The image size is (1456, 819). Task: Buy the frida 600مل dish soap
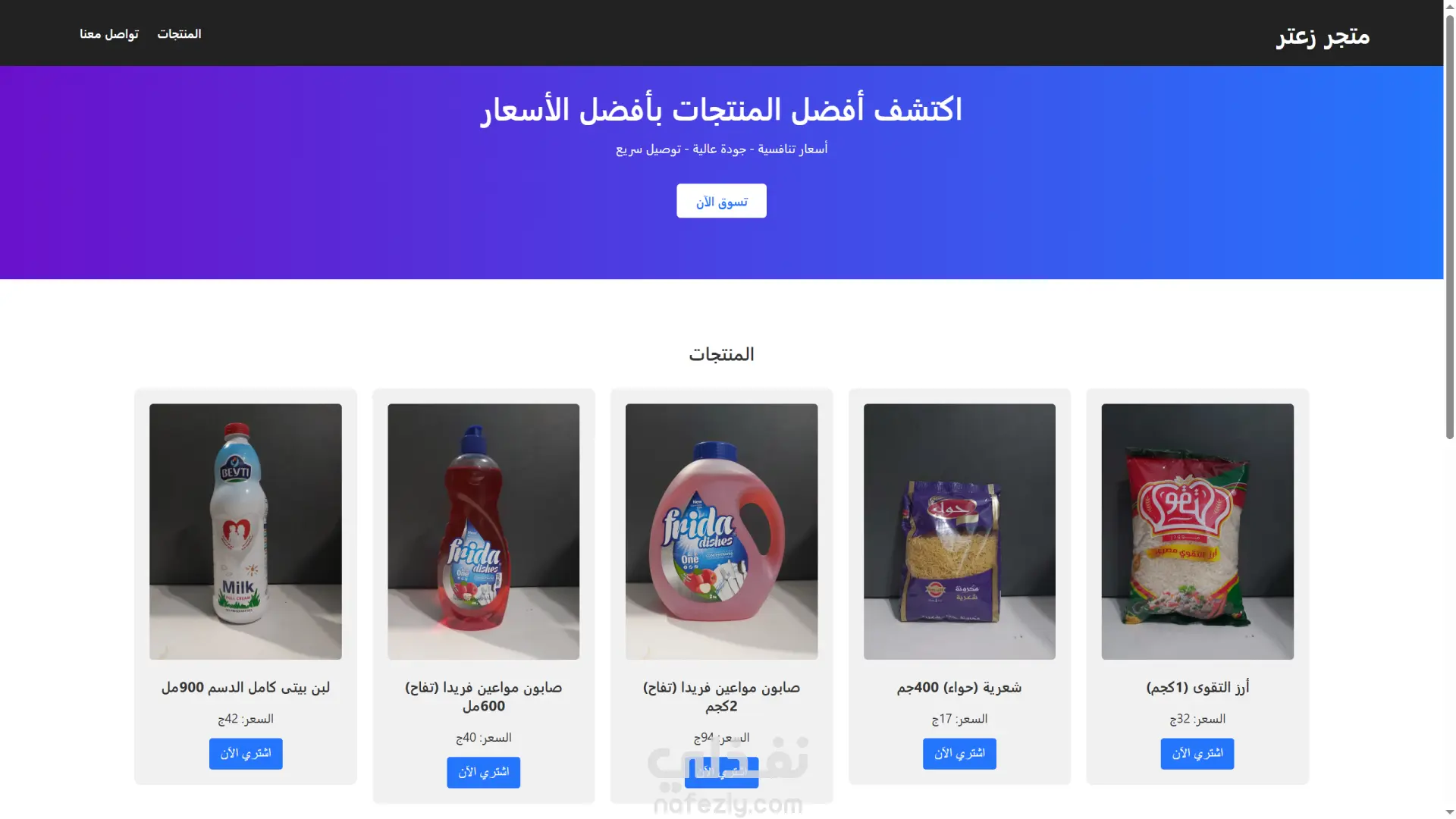click(x=483, y=772)
